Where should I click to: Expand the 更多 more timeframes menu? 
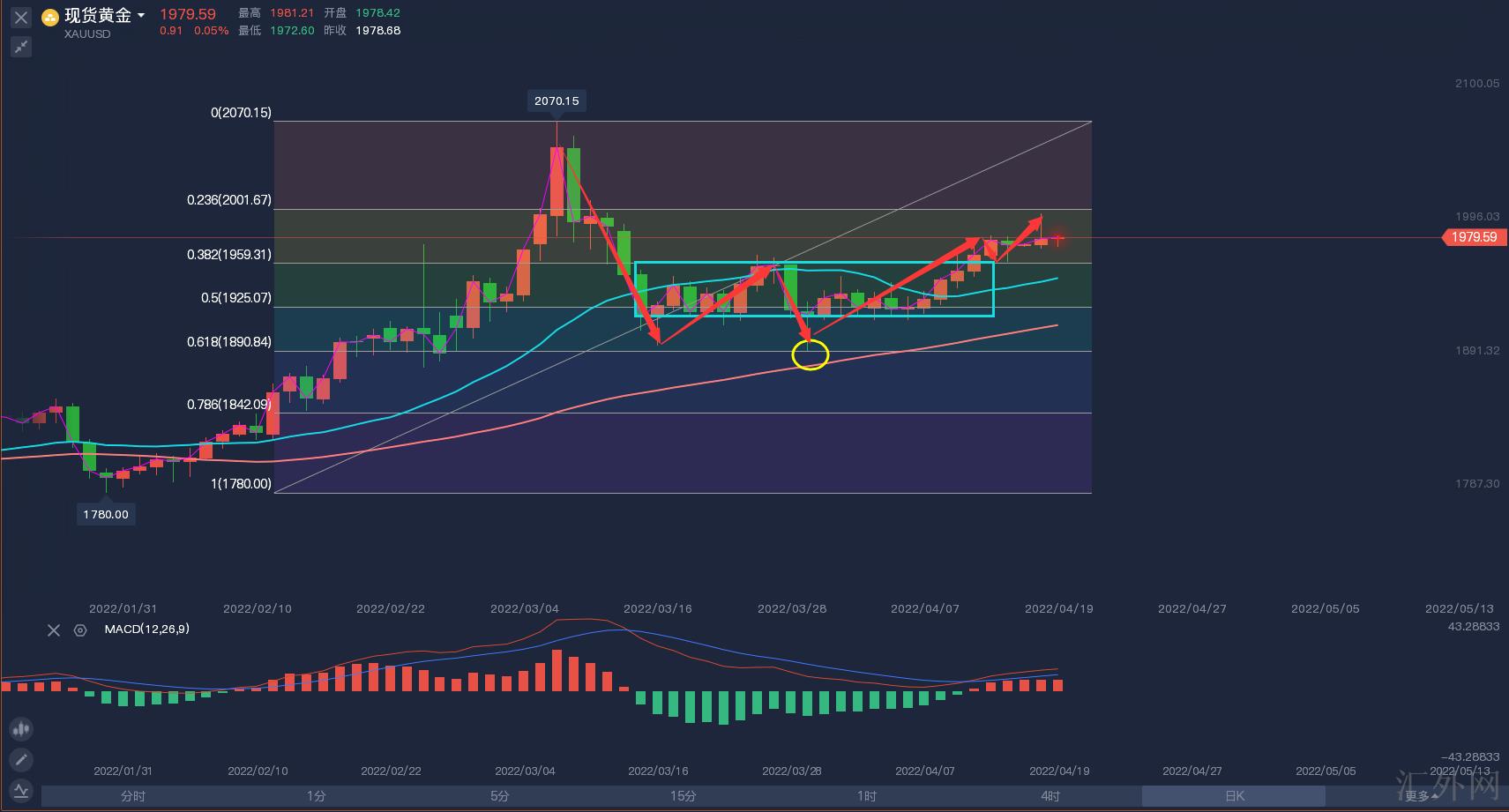(x=1417, y=796)
